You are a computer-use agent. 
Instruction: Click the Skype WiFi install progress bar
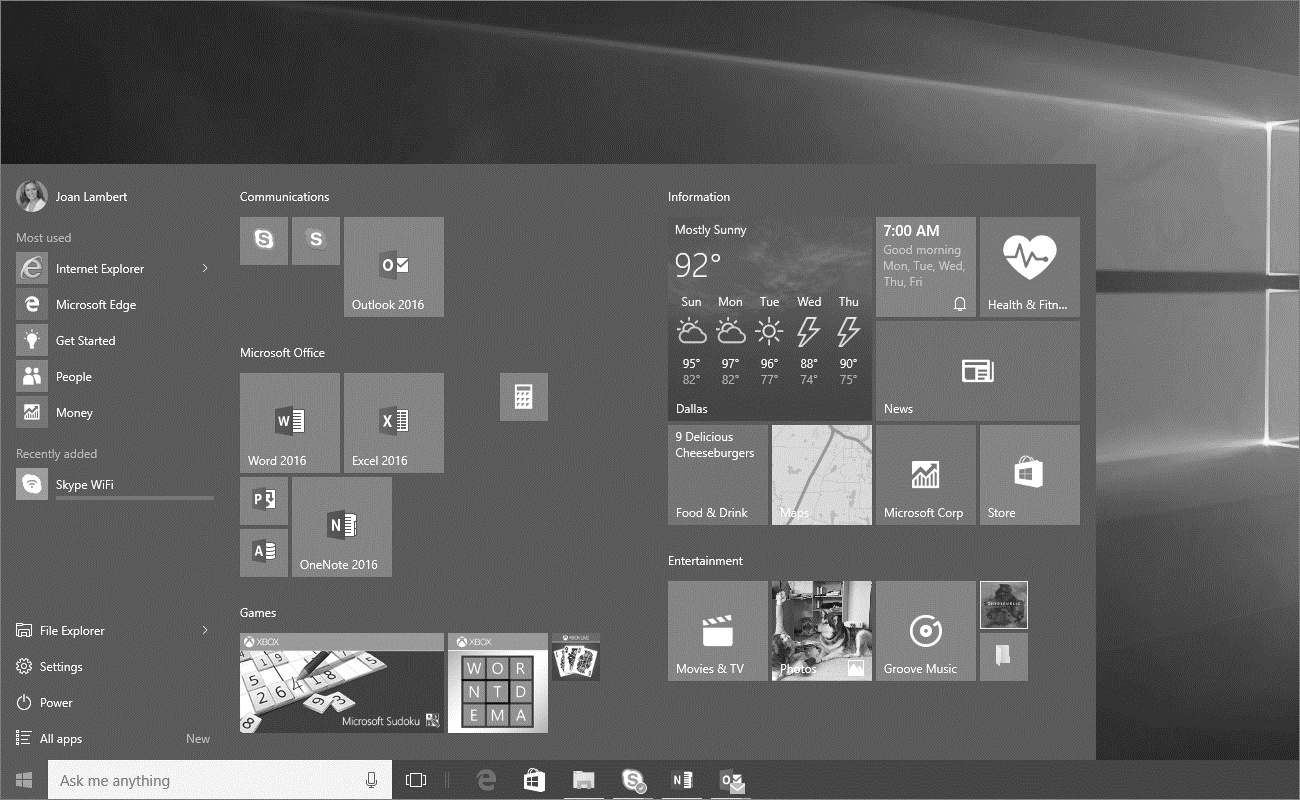[x=135, y=497]
